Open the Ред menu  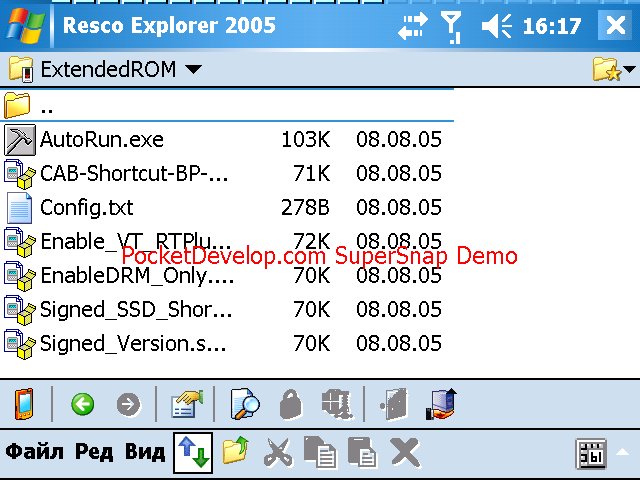(94, 452)
